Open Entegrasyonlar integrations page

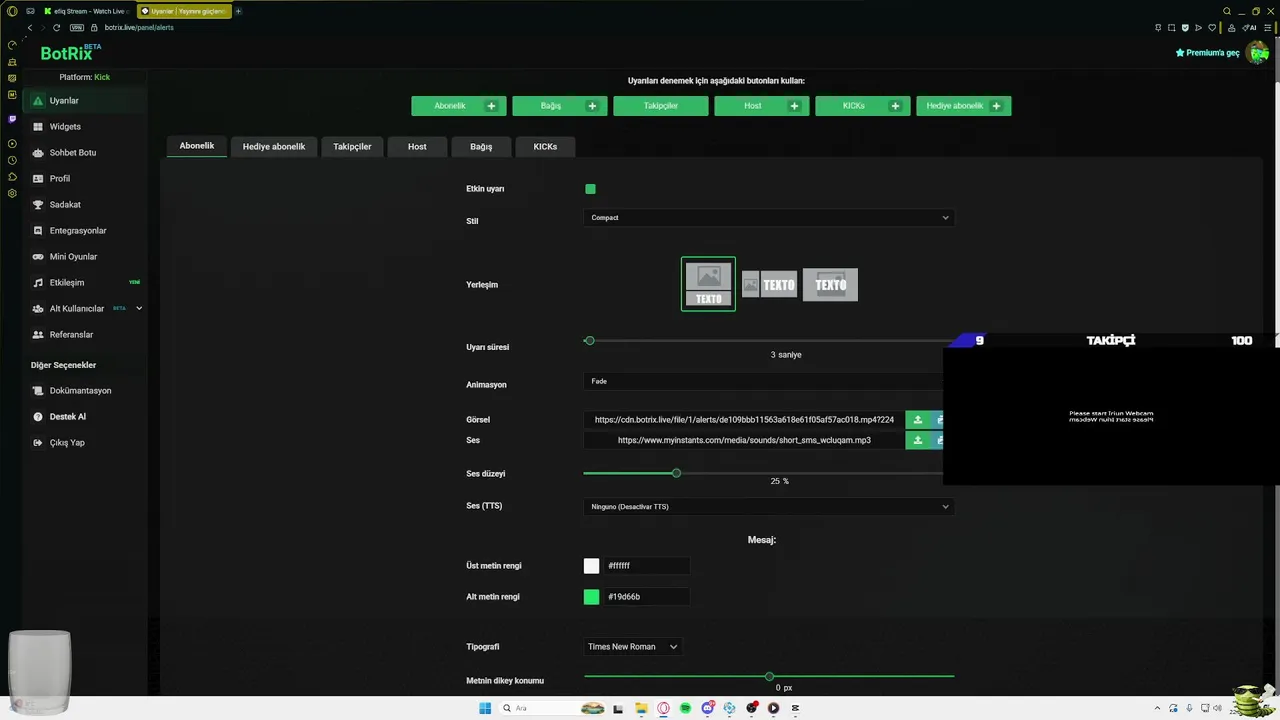coord(84,231)
